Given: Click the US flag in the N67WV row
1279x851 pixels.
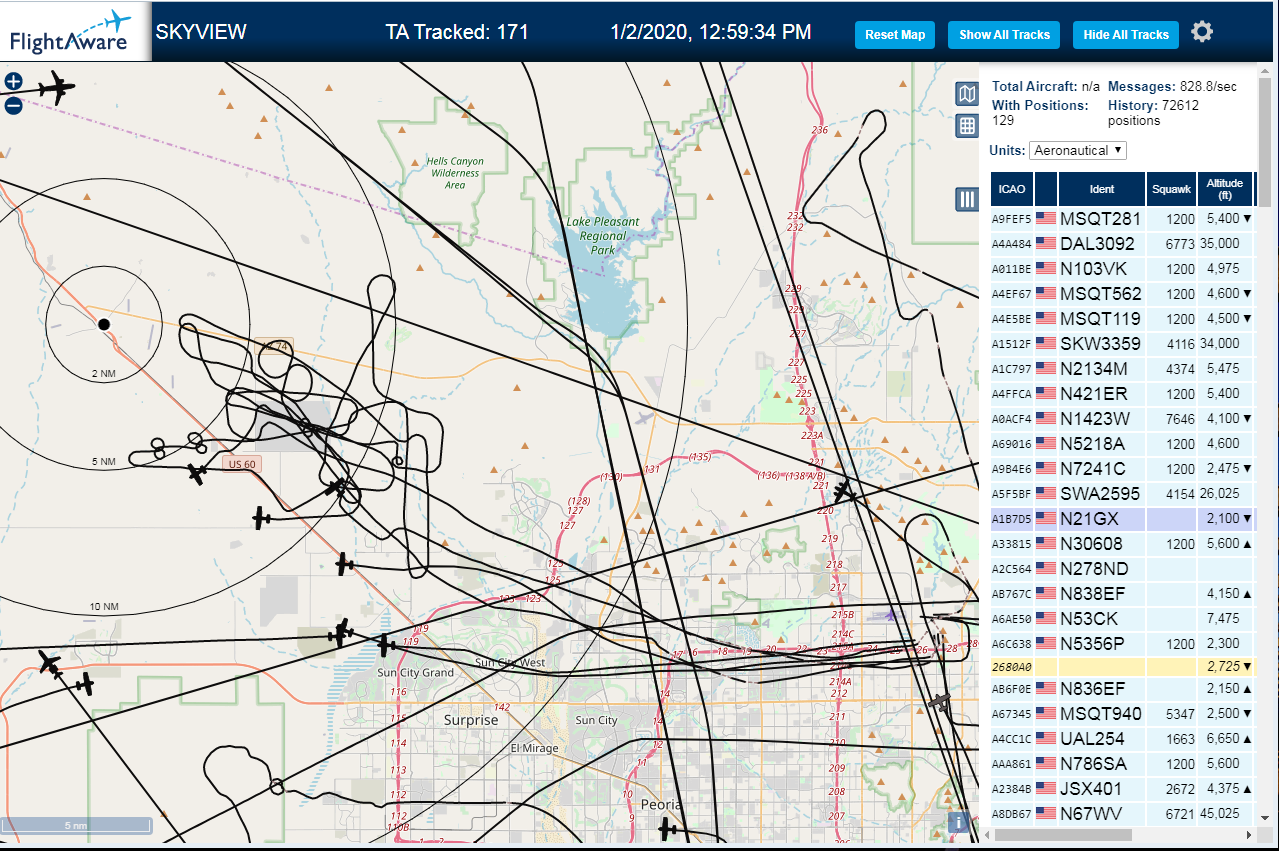Looking at the screenshot, I should (x=1046, y=813).
